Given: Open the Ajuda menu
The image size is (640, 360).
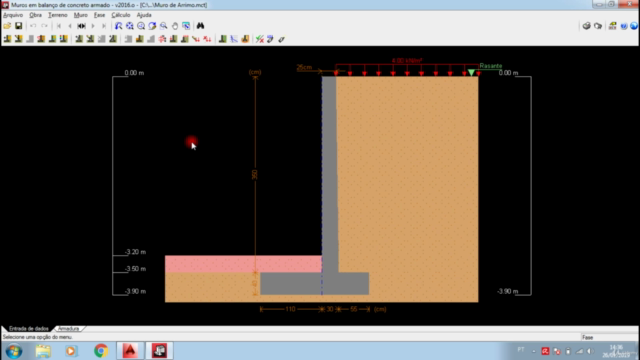Looking at the screenshot, I should point(144,15).
